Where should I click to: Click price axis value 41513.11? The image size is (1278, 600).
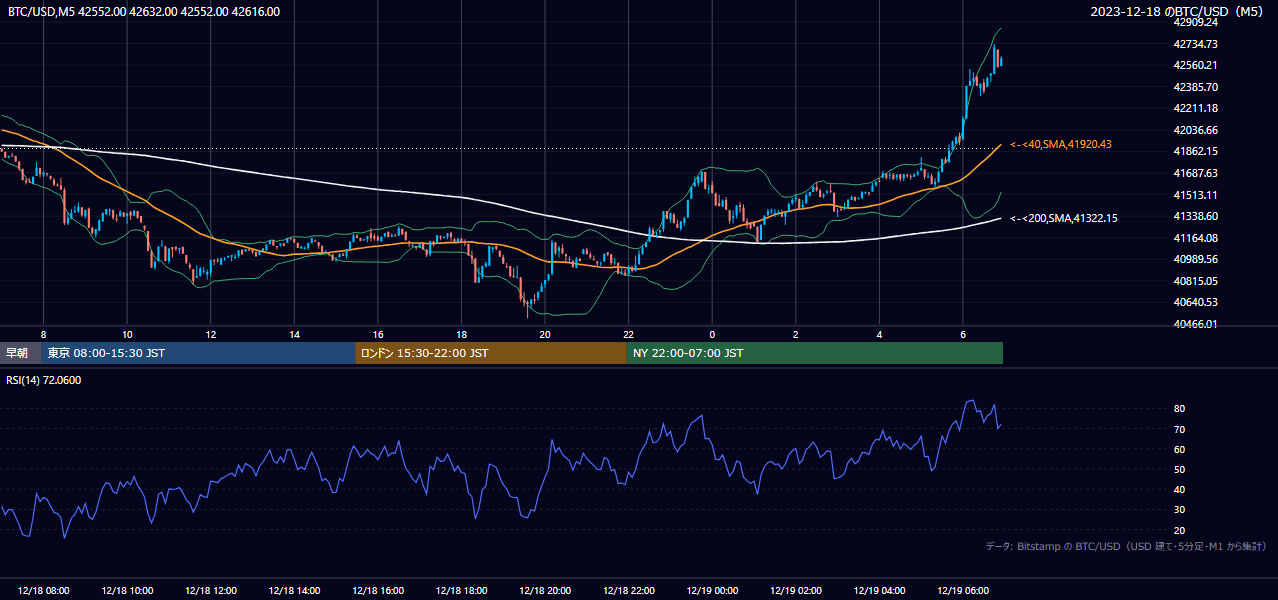pyautogui.click(x=1196, y=195)
